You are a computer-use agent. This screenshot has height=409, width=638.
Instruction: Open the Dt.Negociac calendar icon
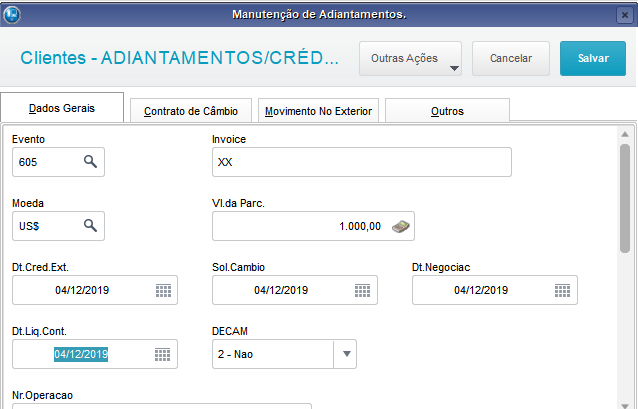tap(562, 291)
